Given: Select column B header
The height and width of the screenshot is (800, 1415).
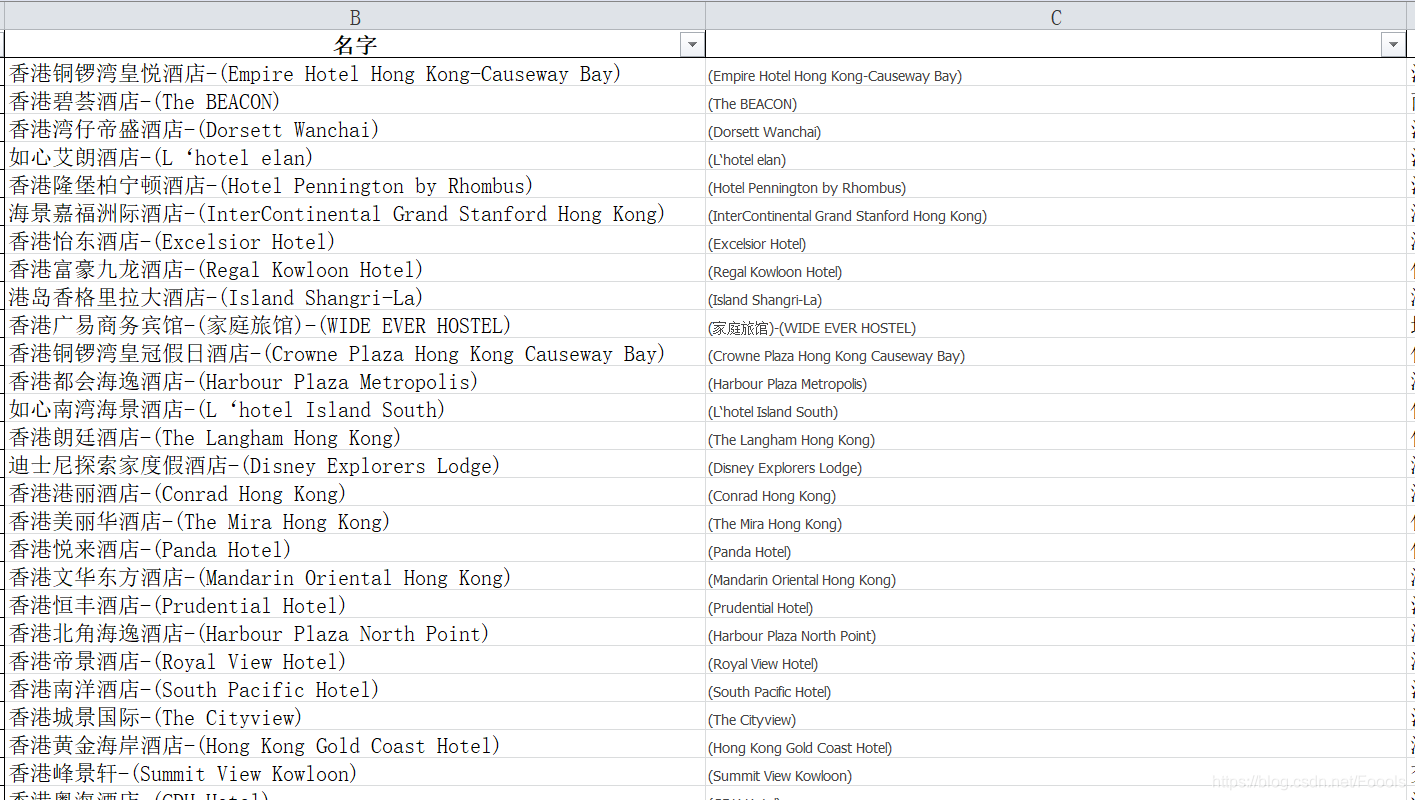Looking at the screenshot, I should coord(355,17).
